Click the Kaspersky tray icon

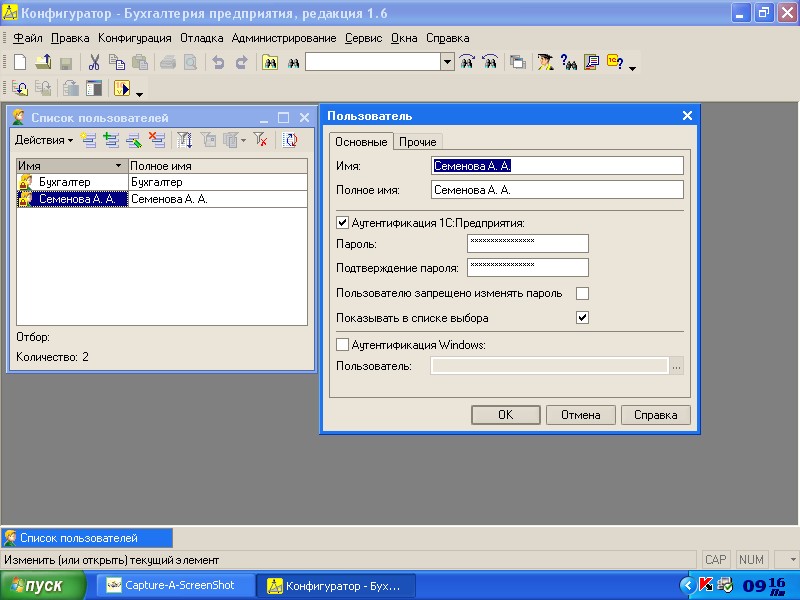(705, 585)
